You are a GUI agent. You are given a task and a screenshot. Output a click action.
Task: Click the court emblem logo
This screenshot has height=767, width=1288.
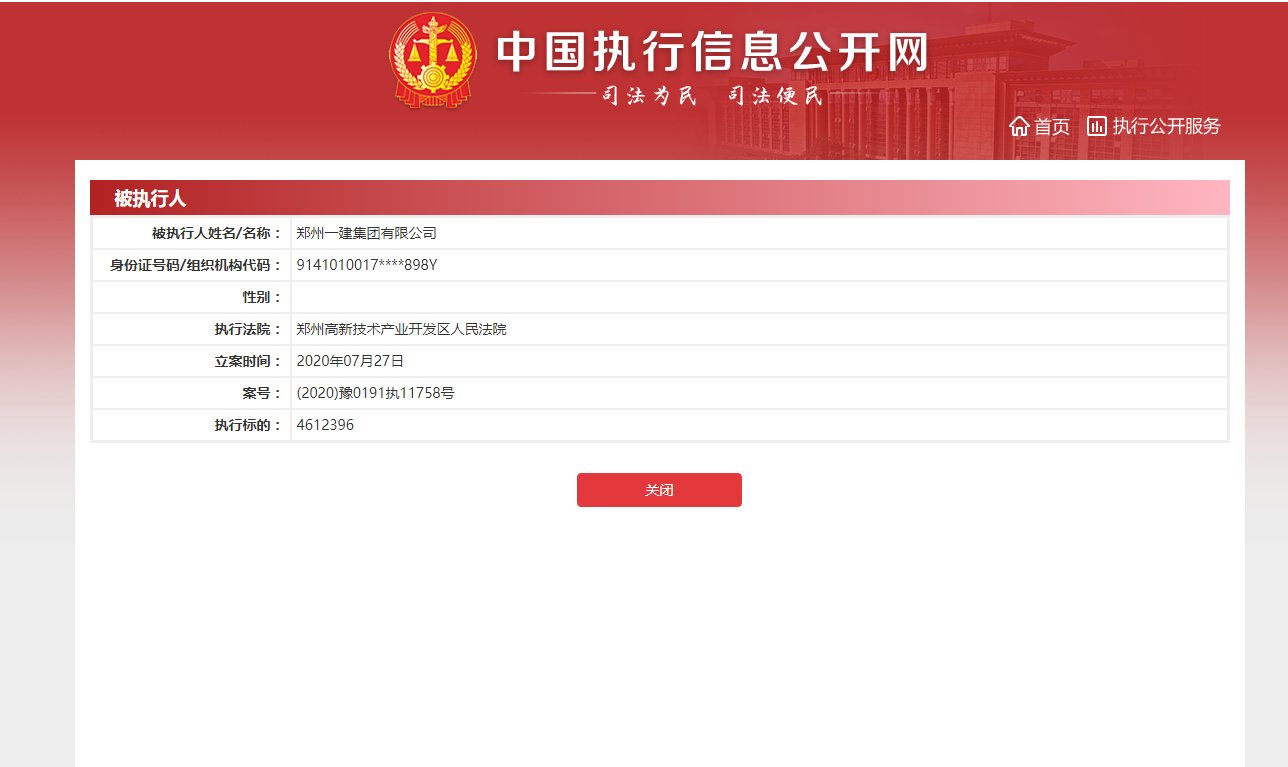pyautogui.click(x=432, y=60)
